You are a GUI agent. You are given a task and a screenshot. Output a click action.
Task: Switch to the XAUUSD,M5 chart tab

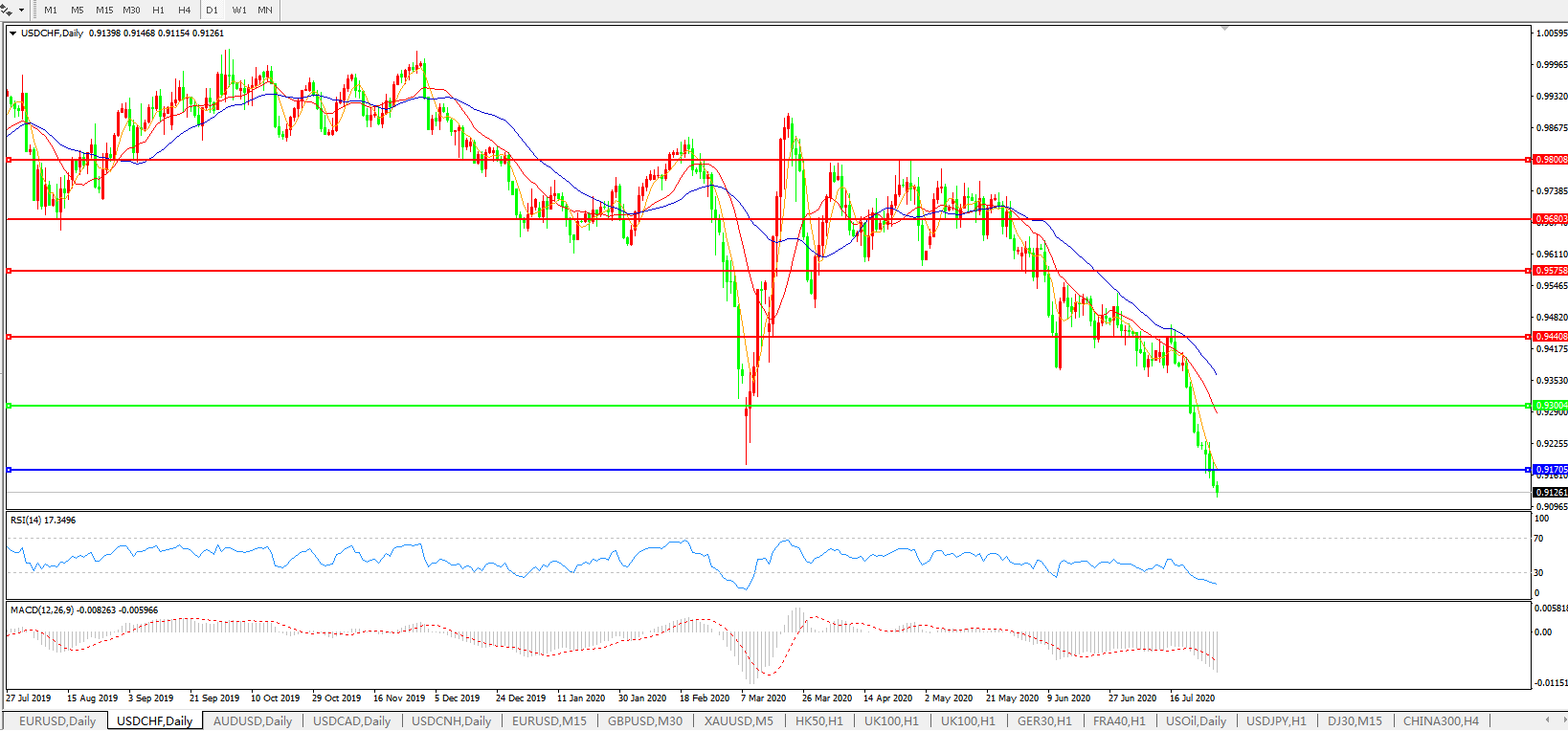pos(738,721)
